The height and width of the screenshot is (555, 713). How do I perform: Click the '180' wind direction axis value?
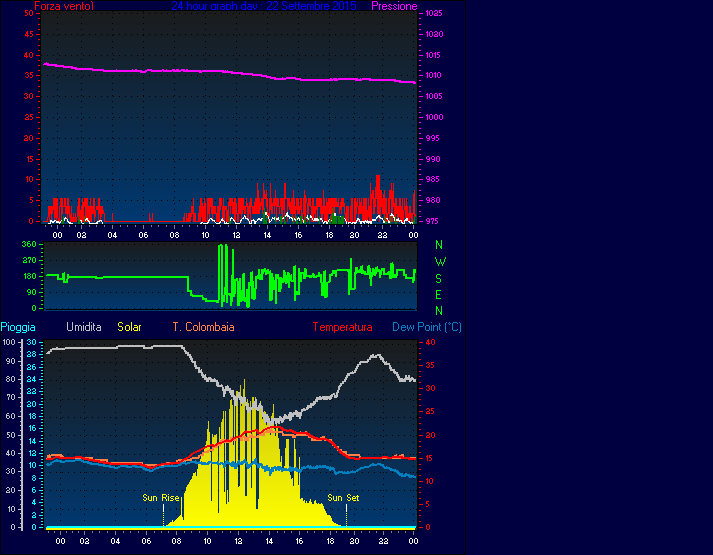click(29, 276)
